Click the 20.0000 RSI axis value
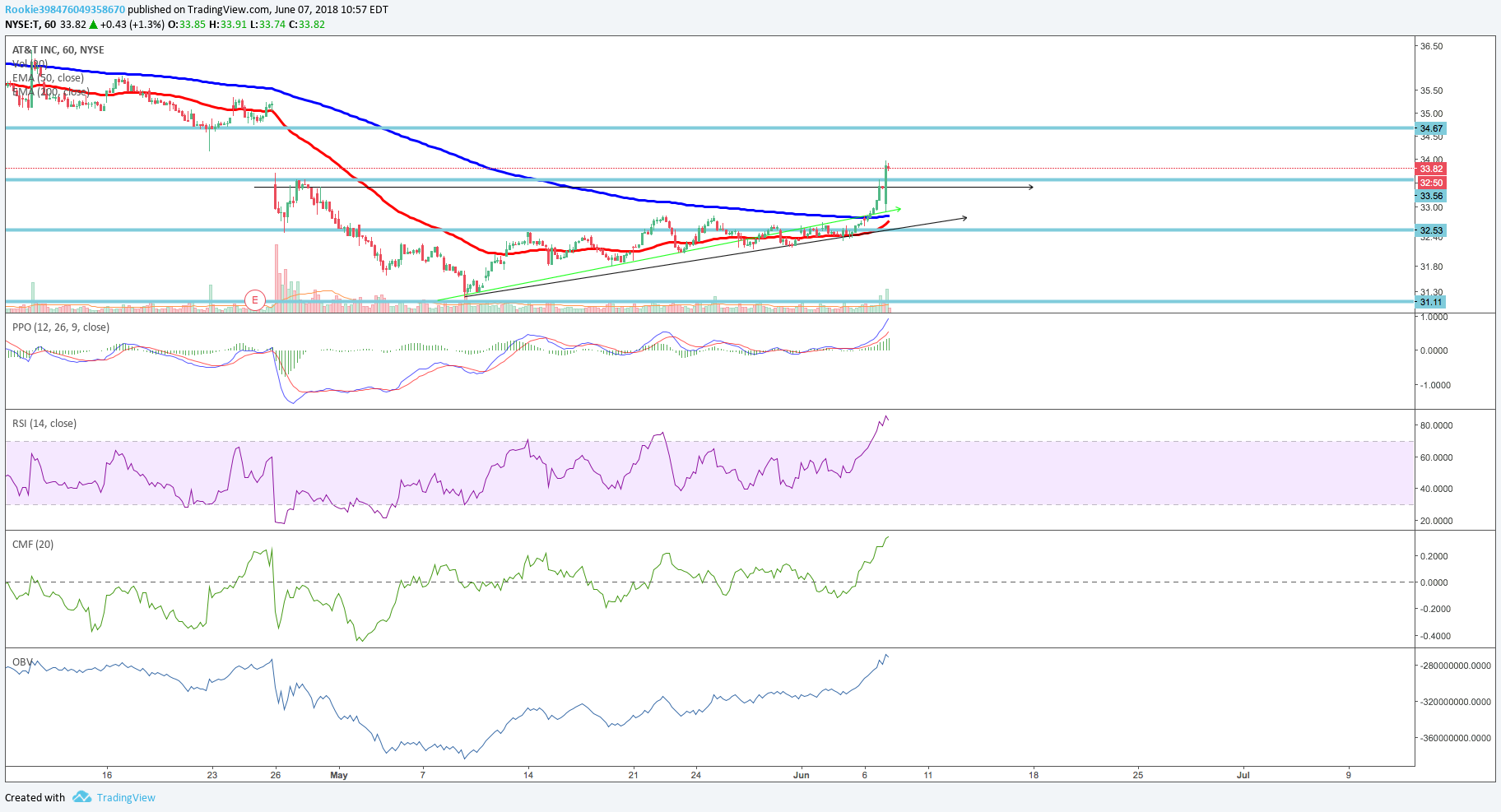 click(1436, 521)
